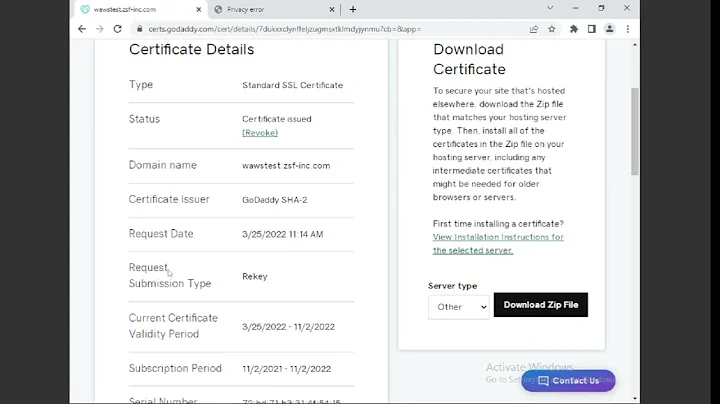This screenshot has height=404, width=720.
Task: Click the padlock site info icon
Action: [140, 29]
